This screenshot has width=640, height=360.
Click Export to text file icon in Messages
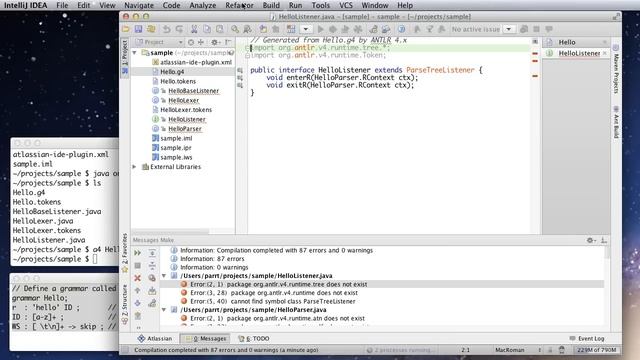[x=152, y=291]
